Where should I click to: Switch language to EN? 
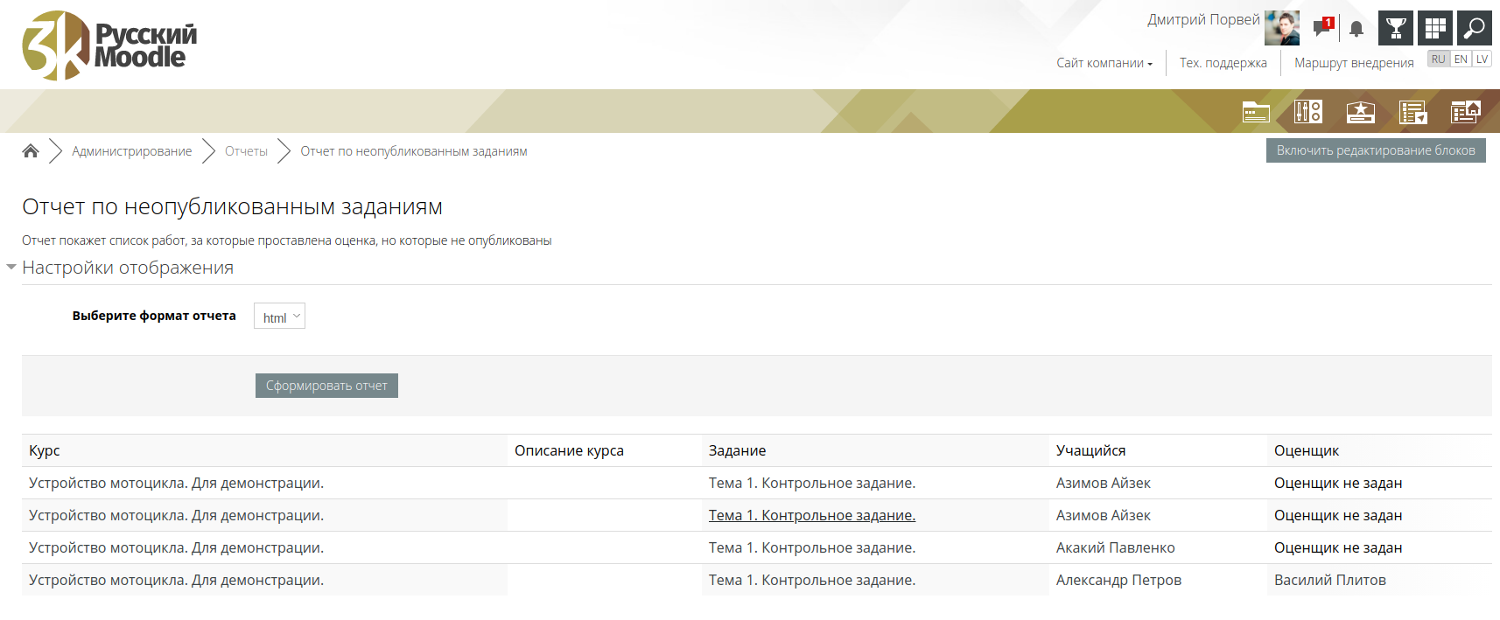(1461, 59)
